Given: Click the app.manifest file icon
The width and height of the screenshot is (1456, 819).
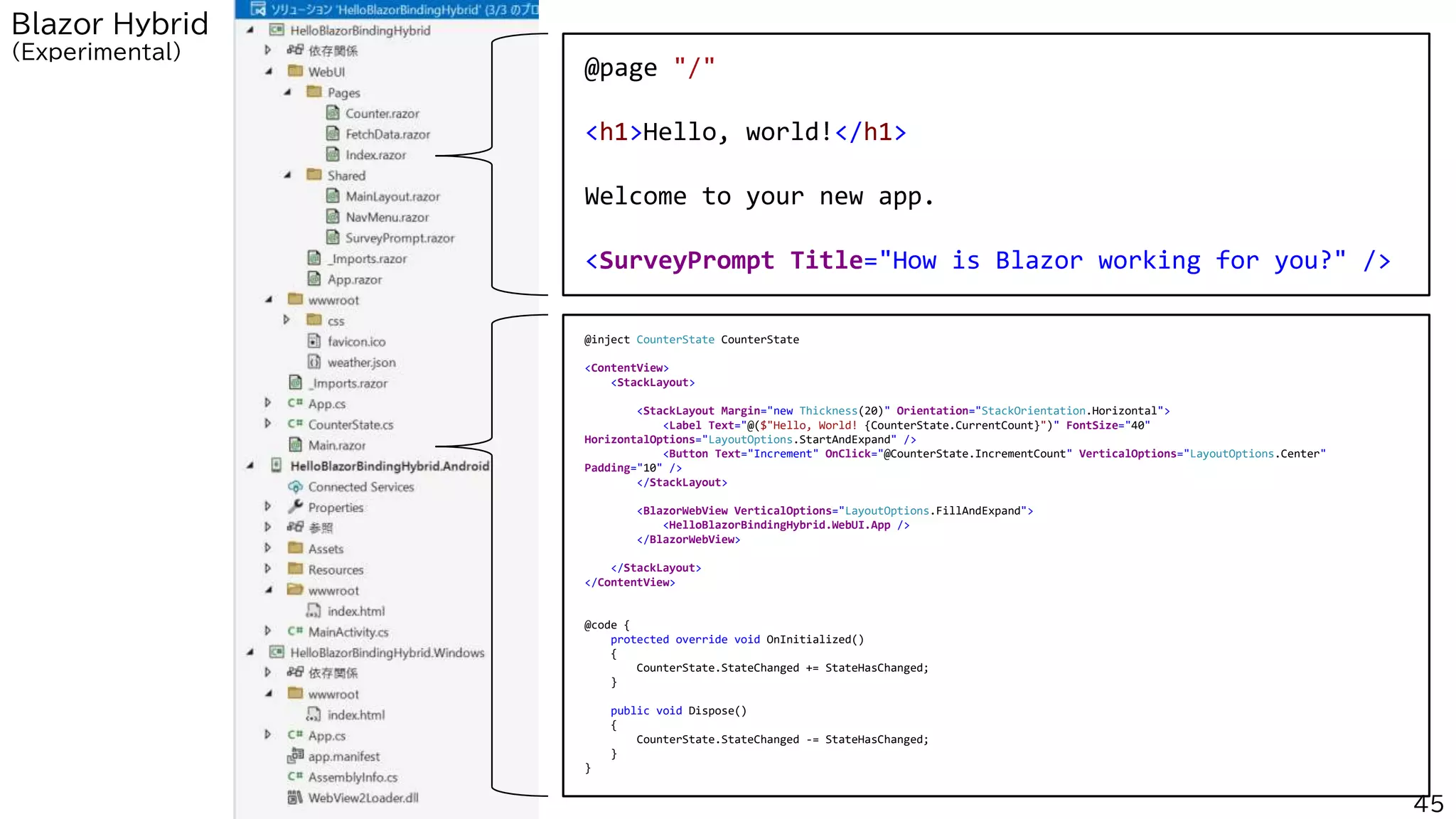Looking at the screenshot, I should click(296, 756).
